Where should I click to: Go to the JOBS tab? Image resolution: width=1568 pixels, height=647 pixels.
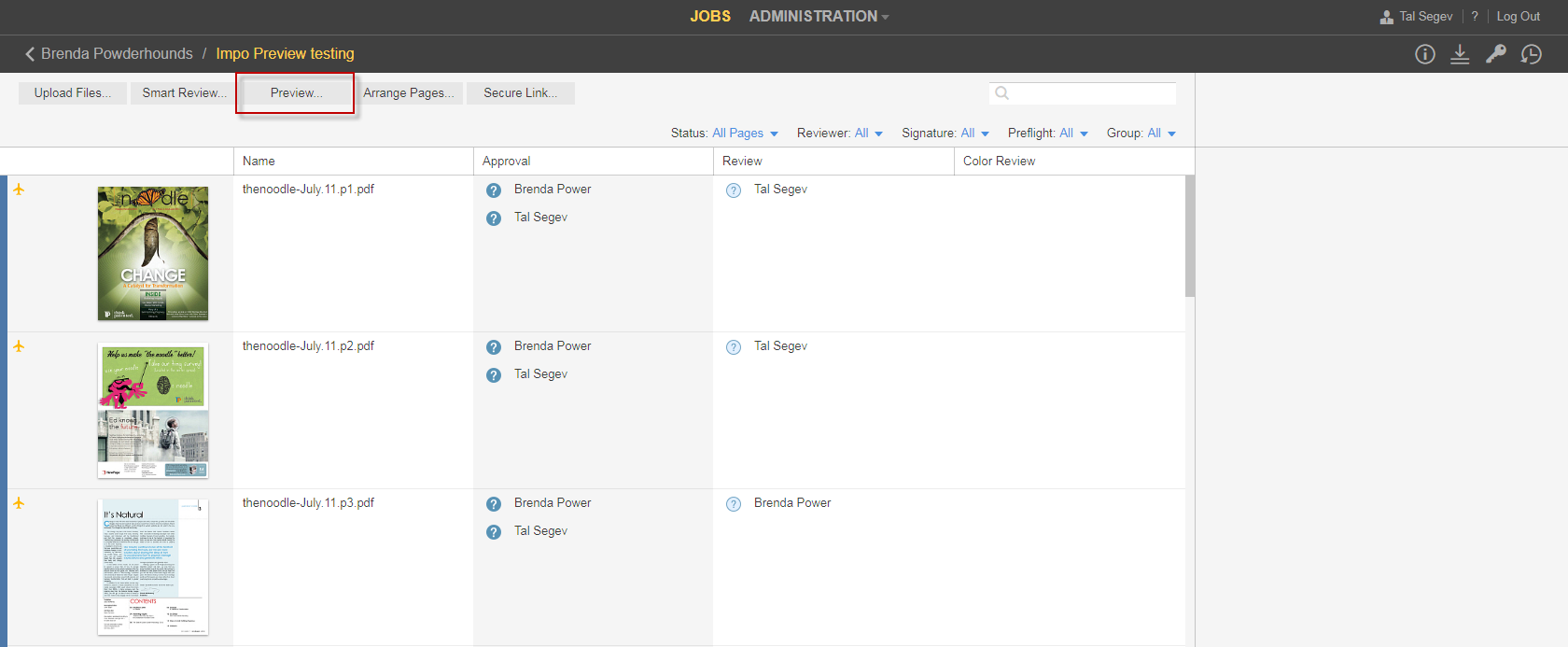(x=709, y=16)
